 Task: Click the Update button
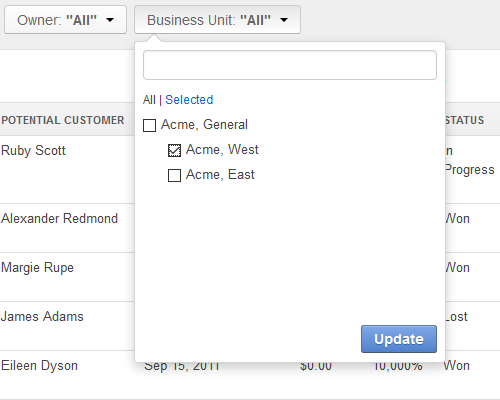pos(399,339)
